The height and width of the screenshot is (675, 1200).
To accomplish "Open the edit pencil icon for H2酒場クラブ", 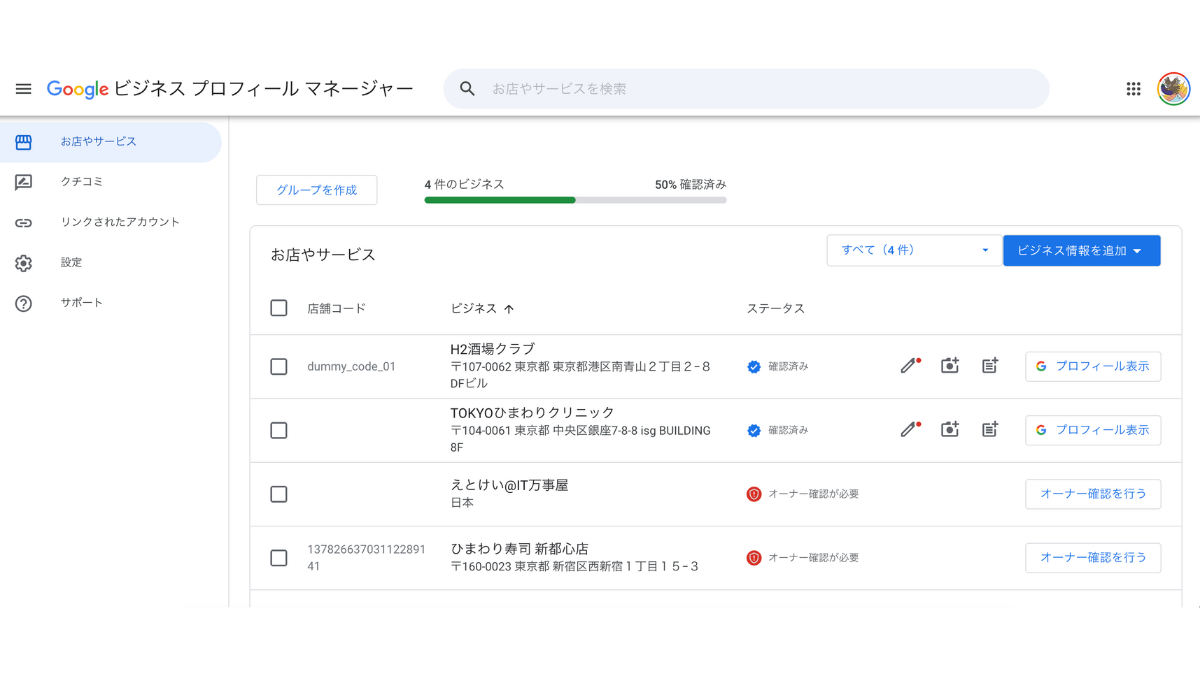I will tap(908, 366).
